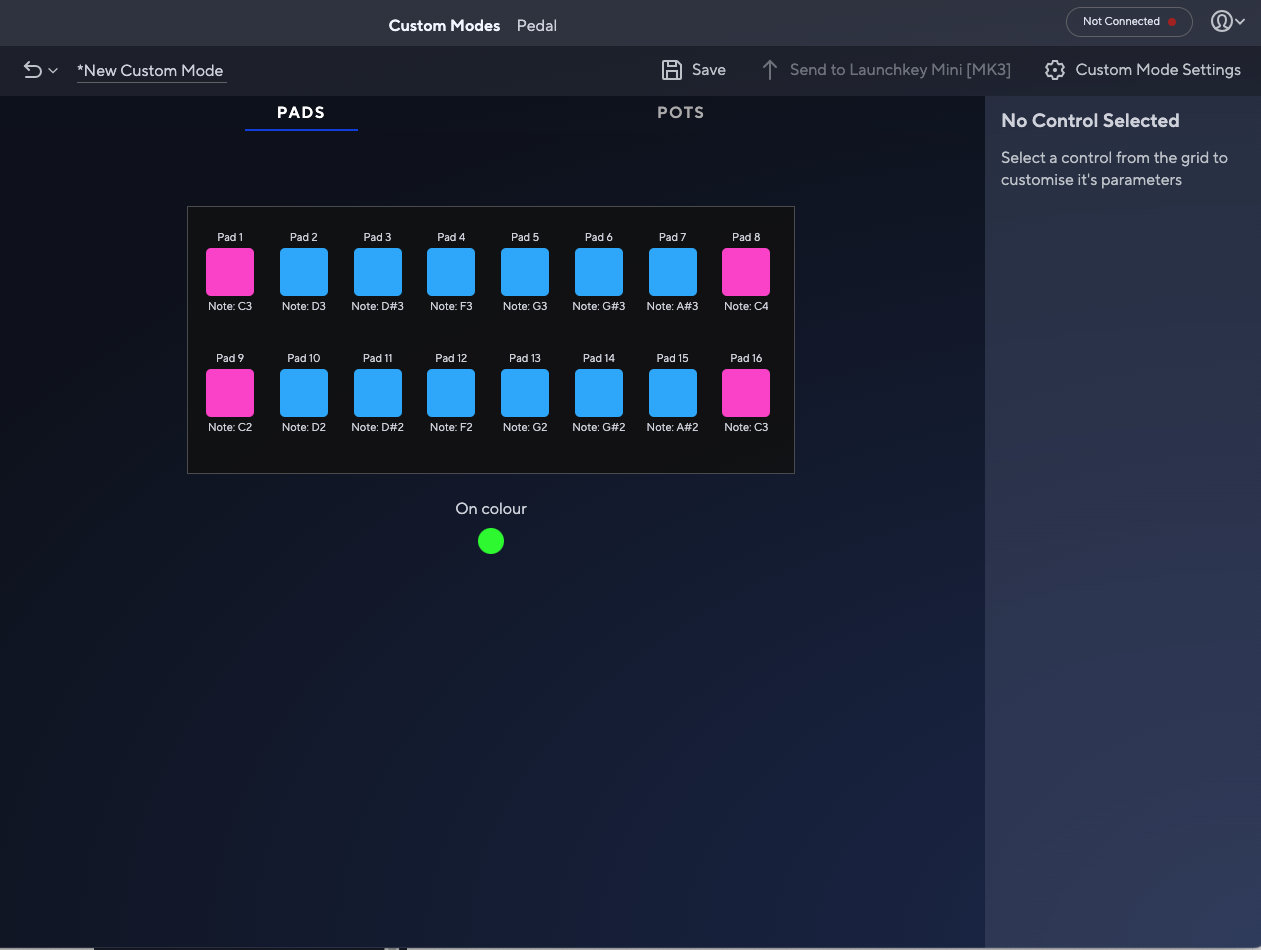
Task: Click the 'Pad 13' label text
Action: [525, 358]
